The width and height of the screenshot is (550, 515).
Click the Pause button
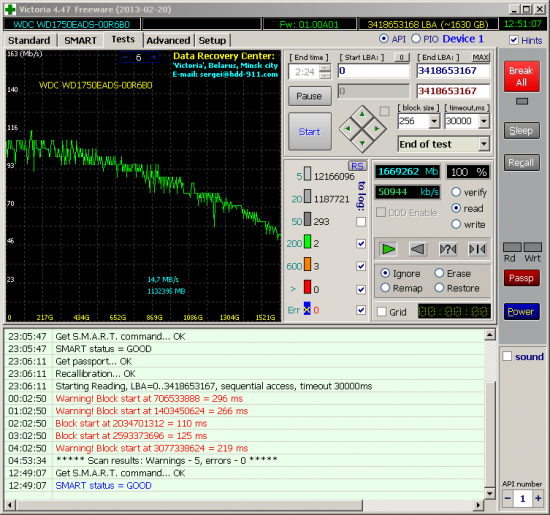309,96
